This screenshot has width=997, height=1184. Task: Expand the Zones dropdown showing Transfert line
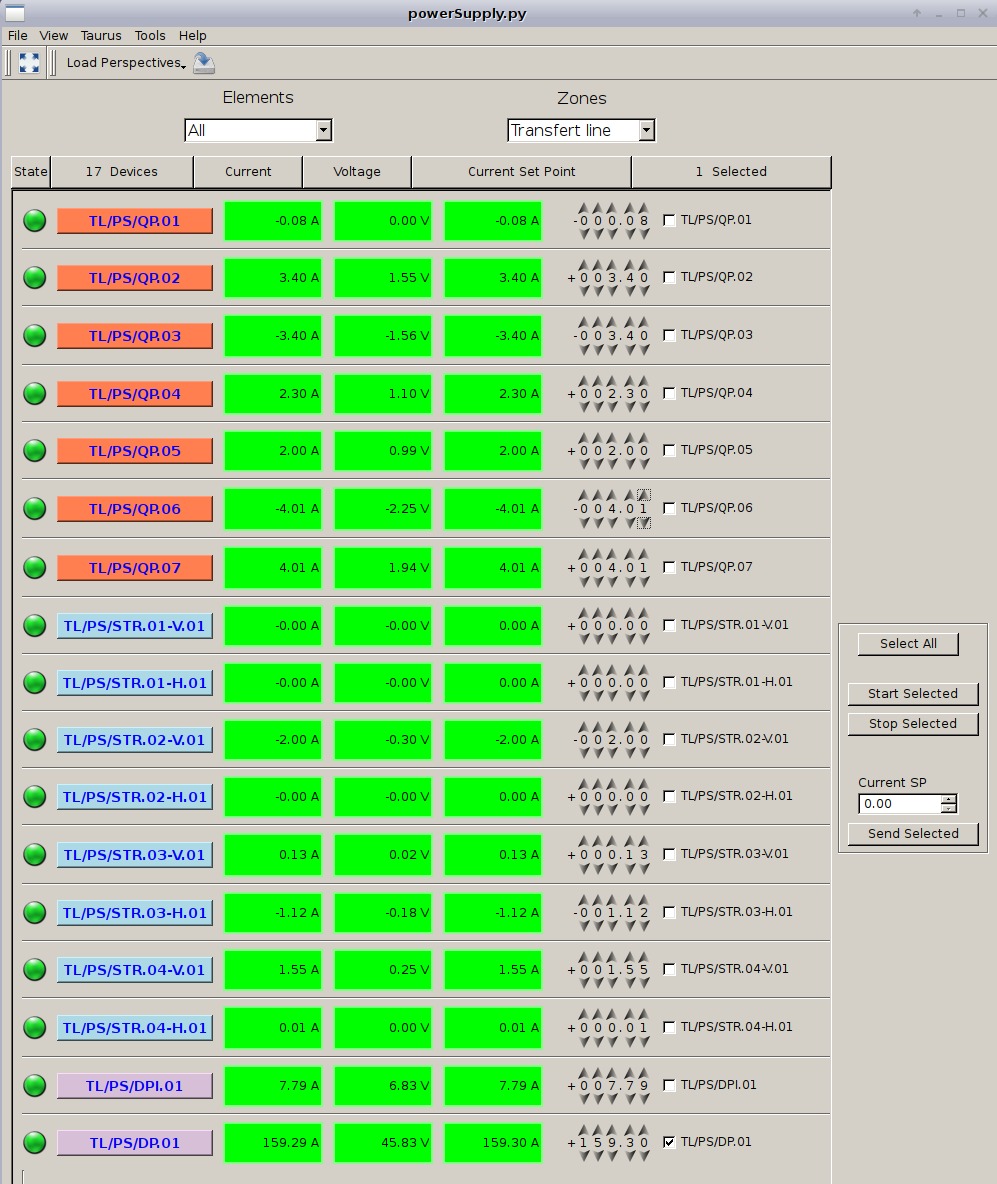click(580, 130)
